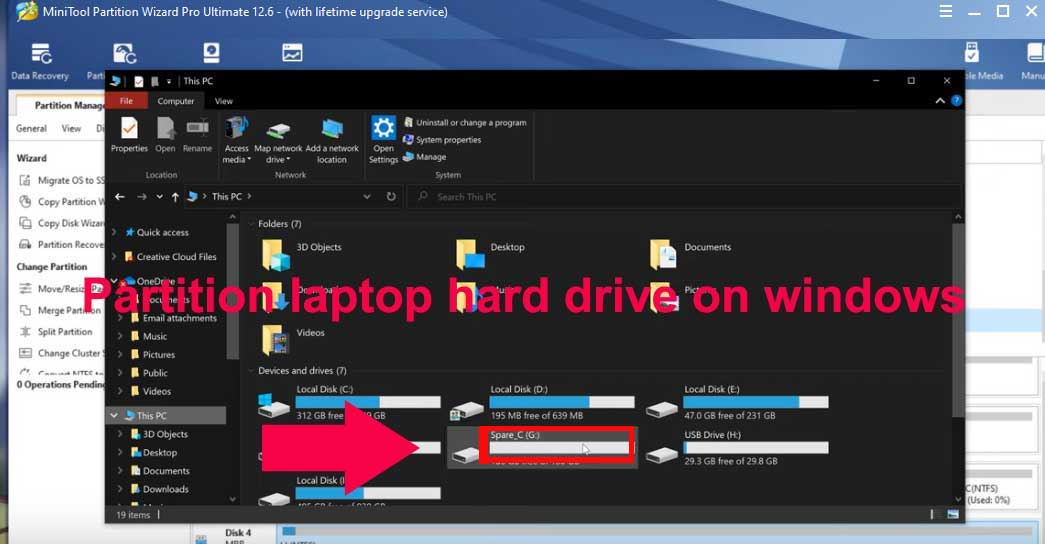
Task: Open Settings gear icon in ribbon
Action: [383, 140]
